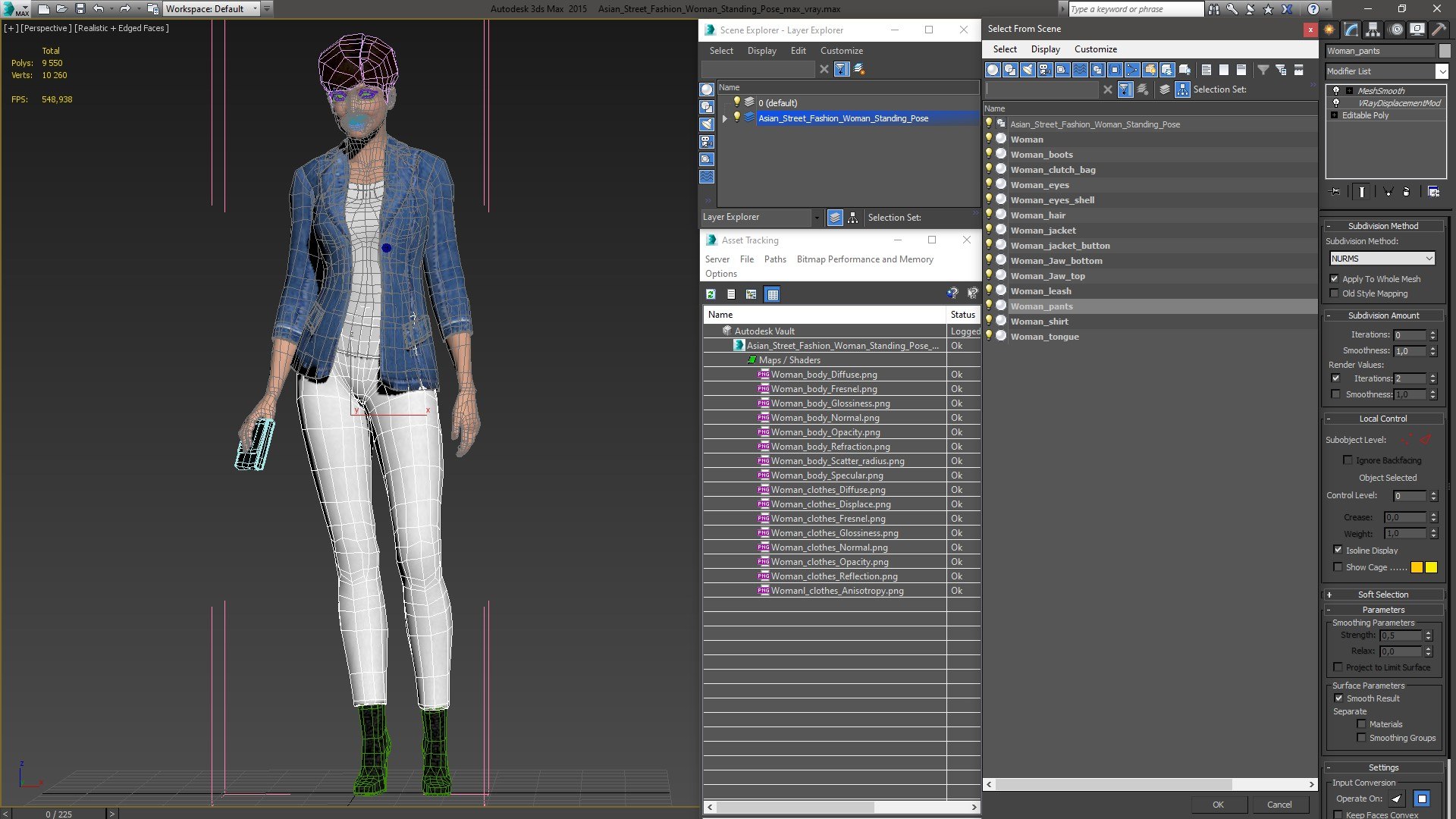Switch to the Utilities hammer tab
Image resolution: width=1456 pixels, height=819 pixels.
tap(1439, 30)
